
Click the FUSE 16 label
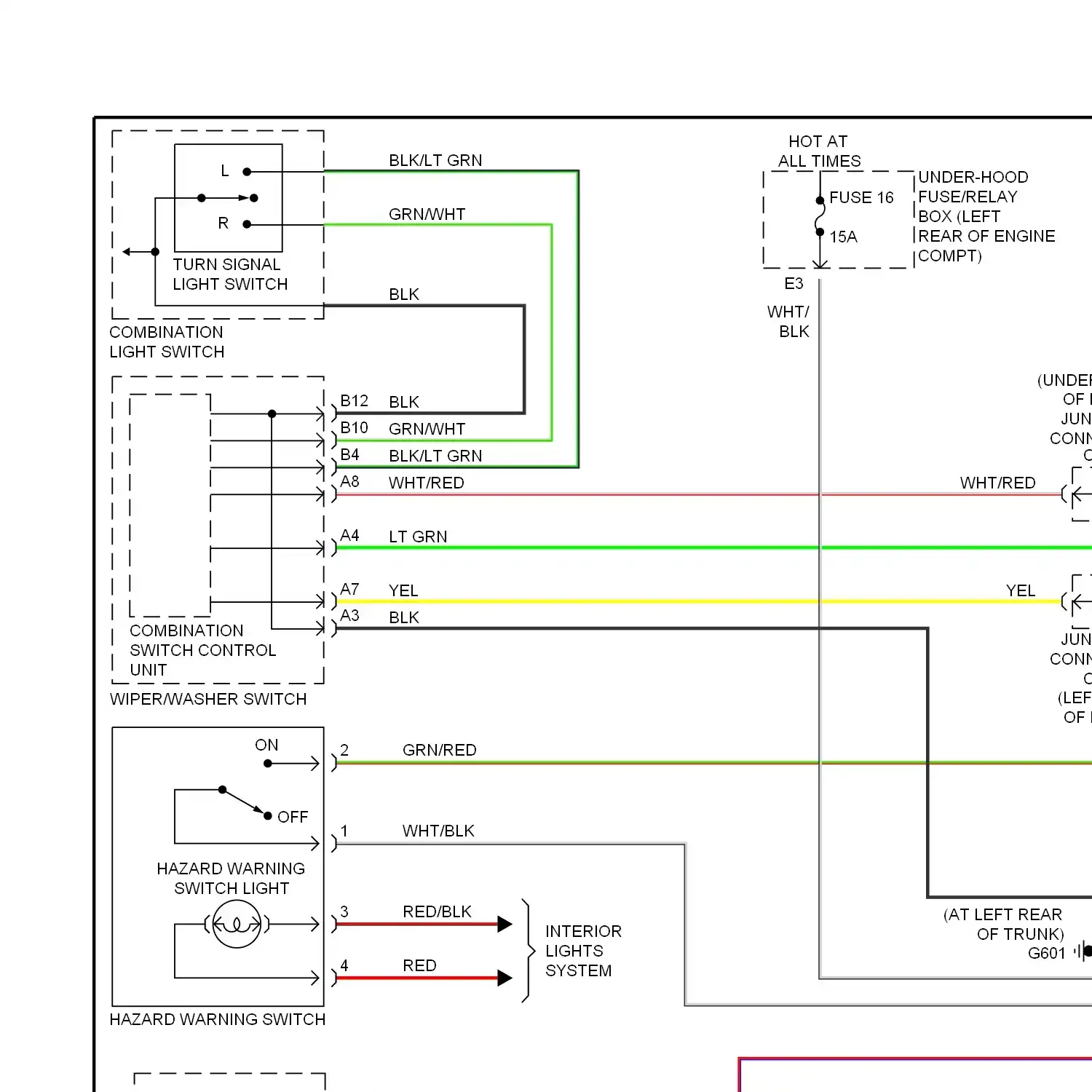pos(861,197)
